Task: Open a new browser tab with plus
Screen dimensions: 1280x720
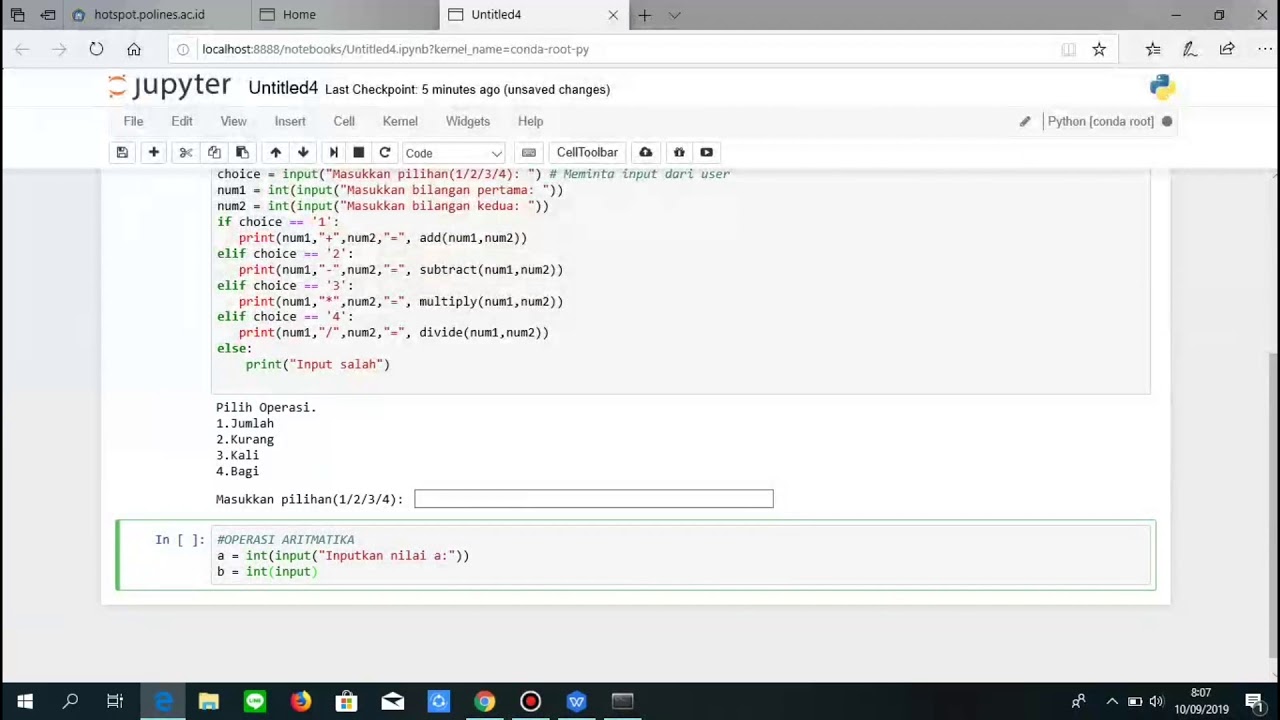Action: click(645, 15)
